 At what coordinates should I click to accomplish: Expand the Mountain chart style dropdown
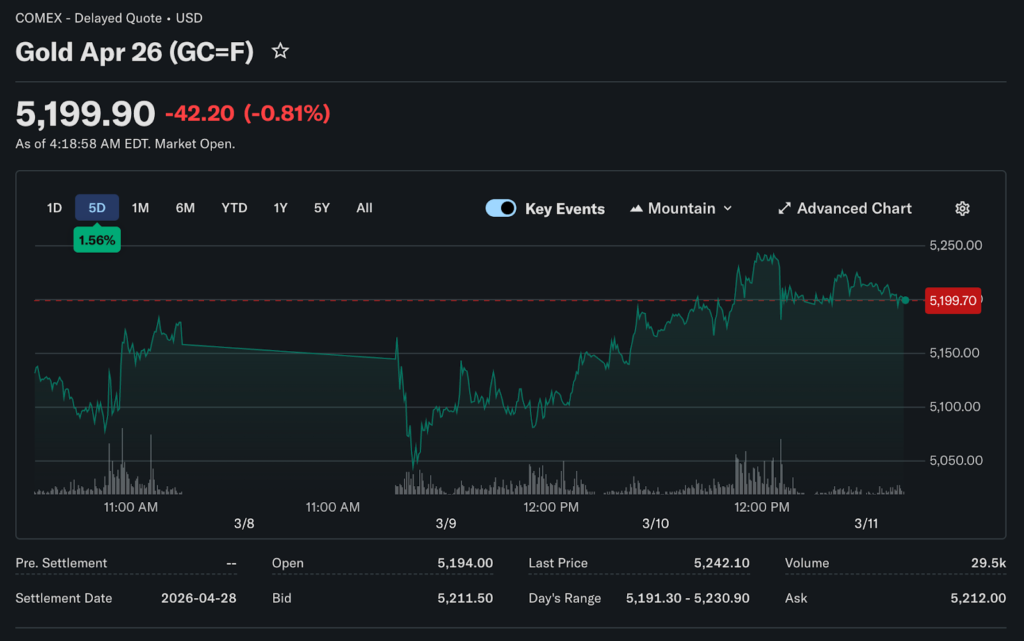coord(727,208)
